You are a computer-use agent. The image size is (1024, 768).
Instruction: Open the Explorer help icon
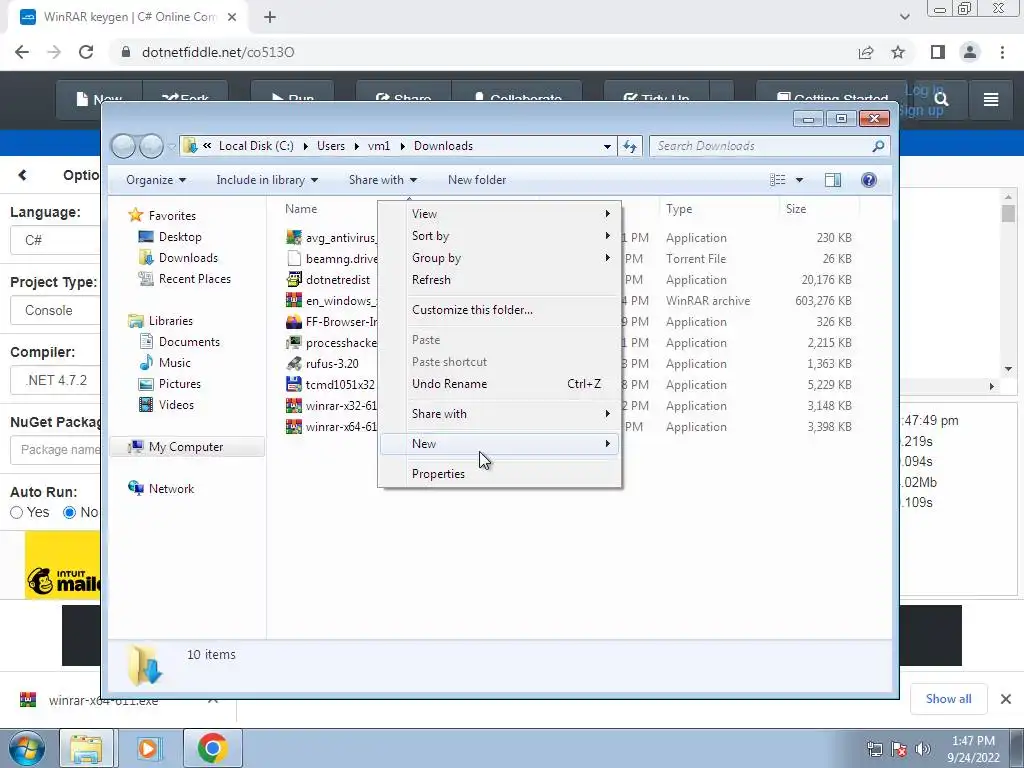pos(869,180)
